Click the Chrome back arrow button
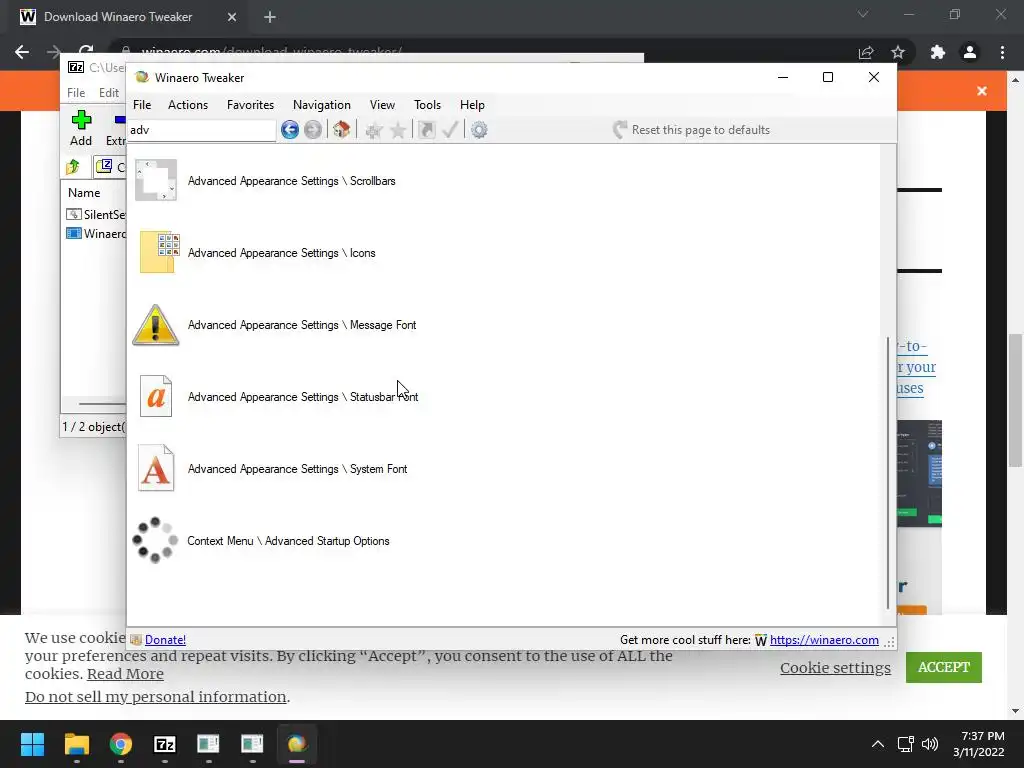Image resolution: width=1024 pixels, height=768 pixels. (22, 52)
